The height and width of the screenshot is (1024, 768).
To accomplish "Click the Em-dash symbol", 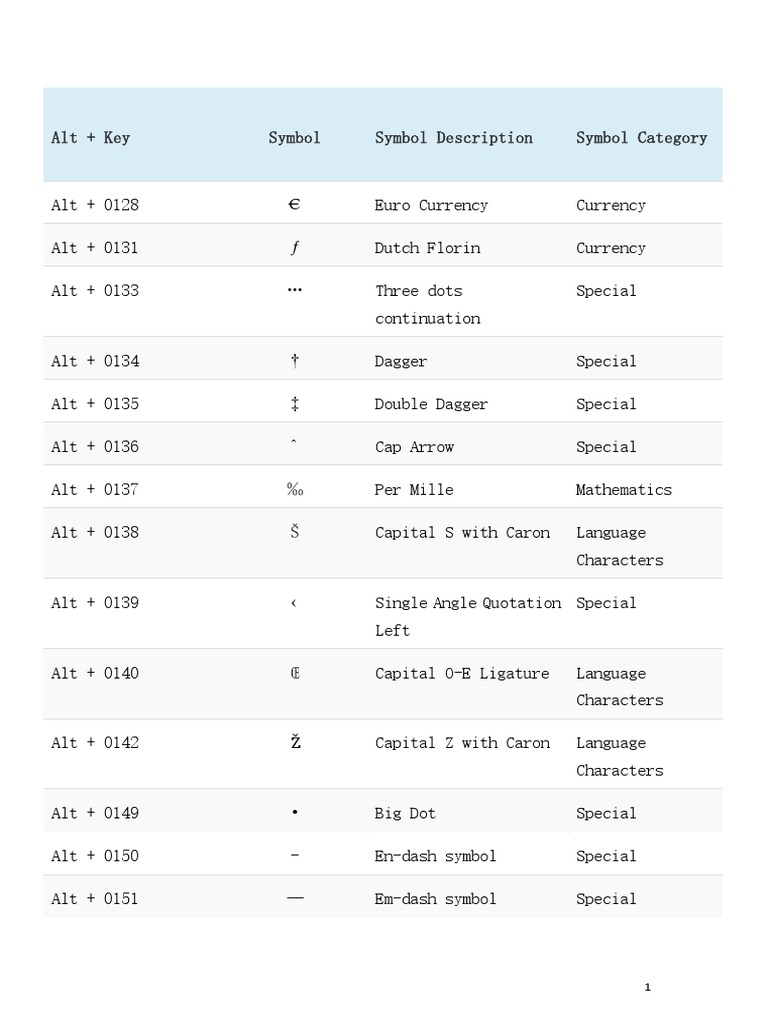I will pyautogui.click(x=294, y=898).
